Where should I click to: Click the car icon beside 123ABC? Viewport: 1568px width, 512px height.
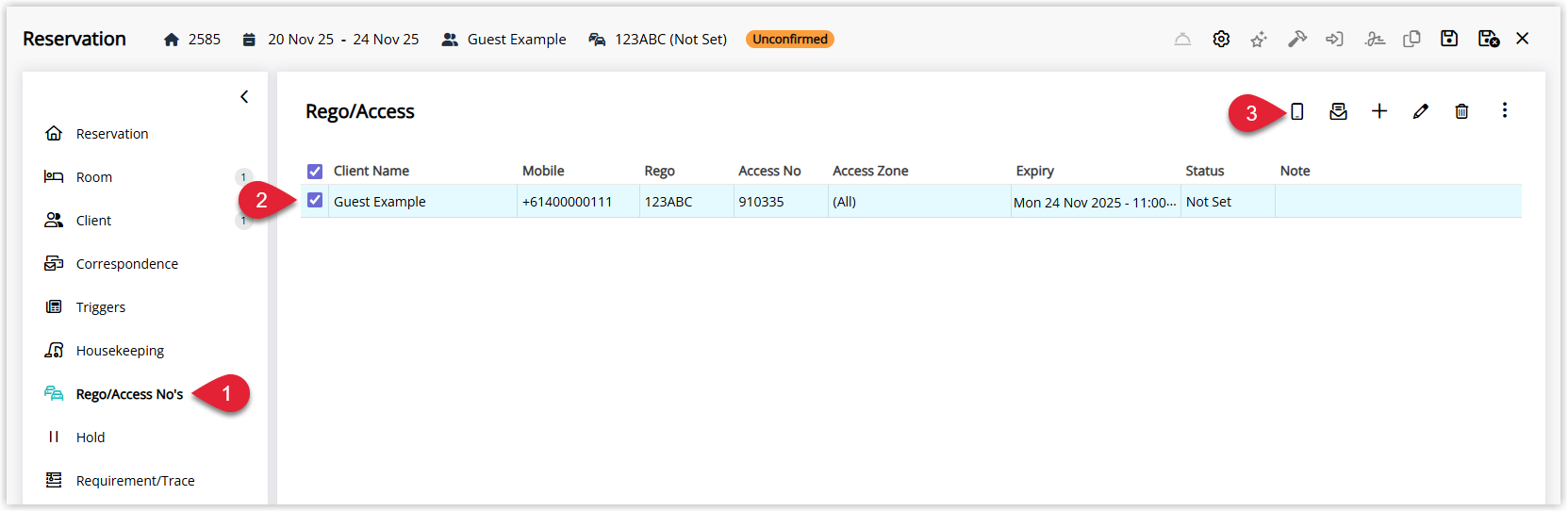click(597, 40)
